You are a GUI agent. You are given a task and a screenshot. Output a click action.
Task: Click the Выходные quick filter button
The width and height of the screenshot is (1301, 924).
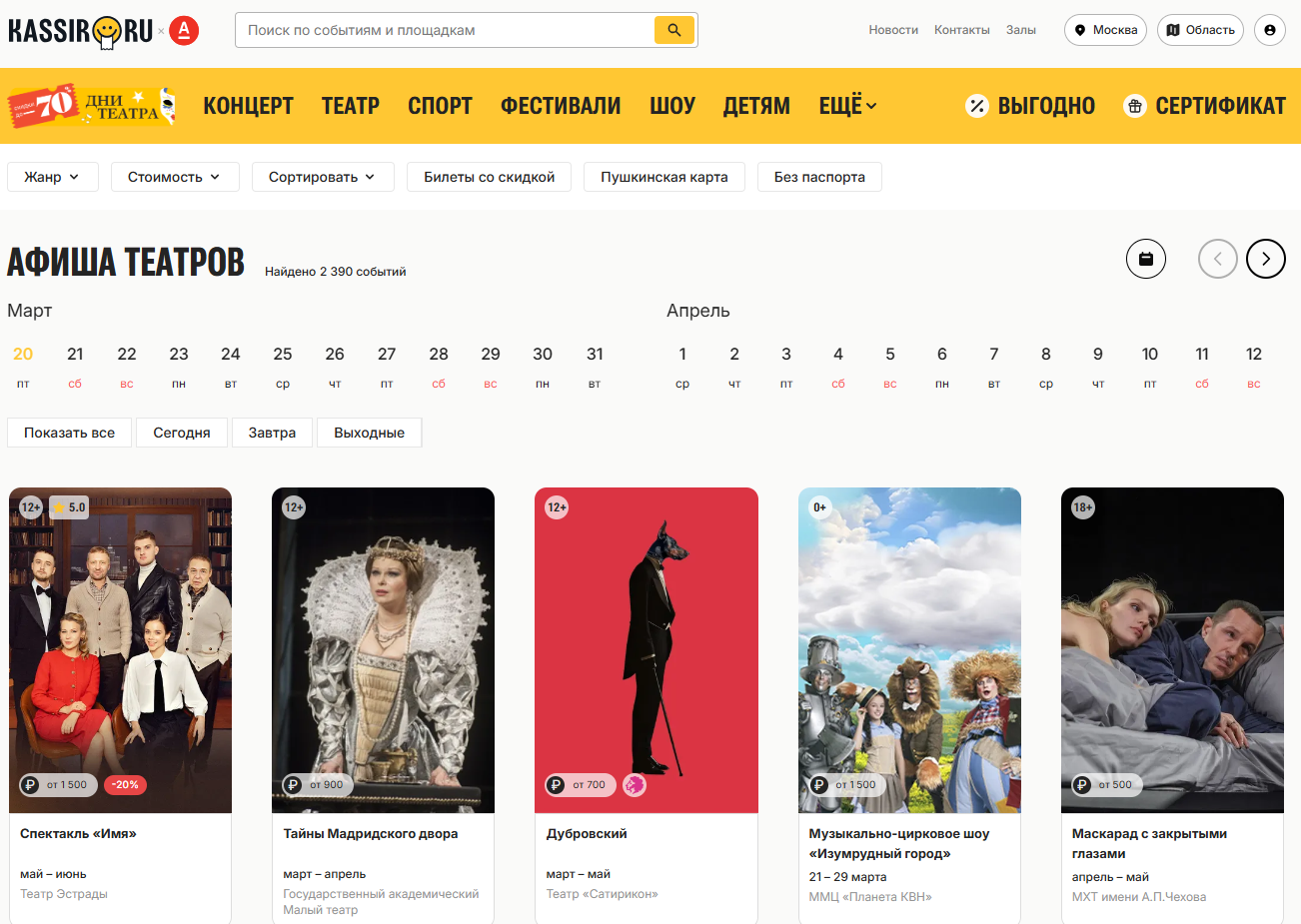point(369,433)
